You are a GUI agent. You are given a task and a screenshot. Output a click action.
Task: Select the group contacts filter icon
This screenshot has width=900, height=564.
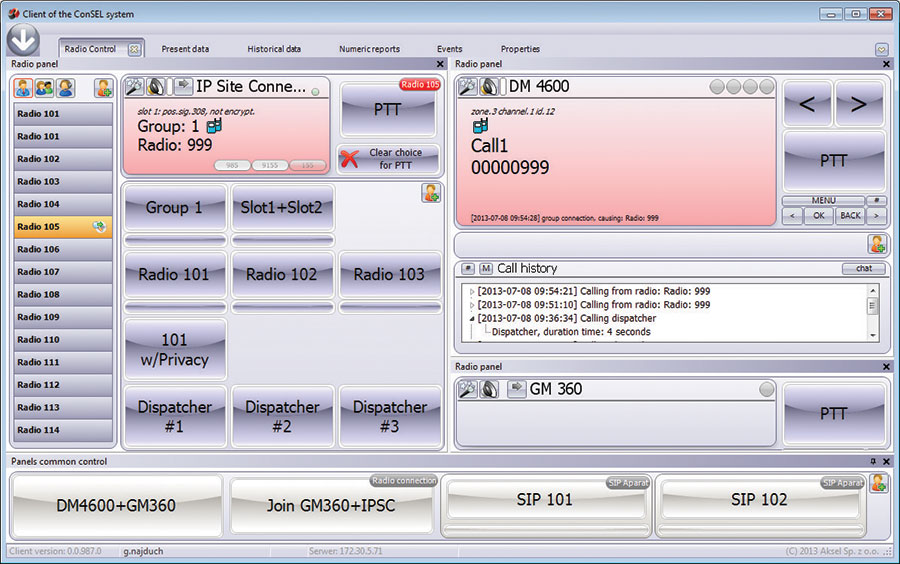coord(44,88)
